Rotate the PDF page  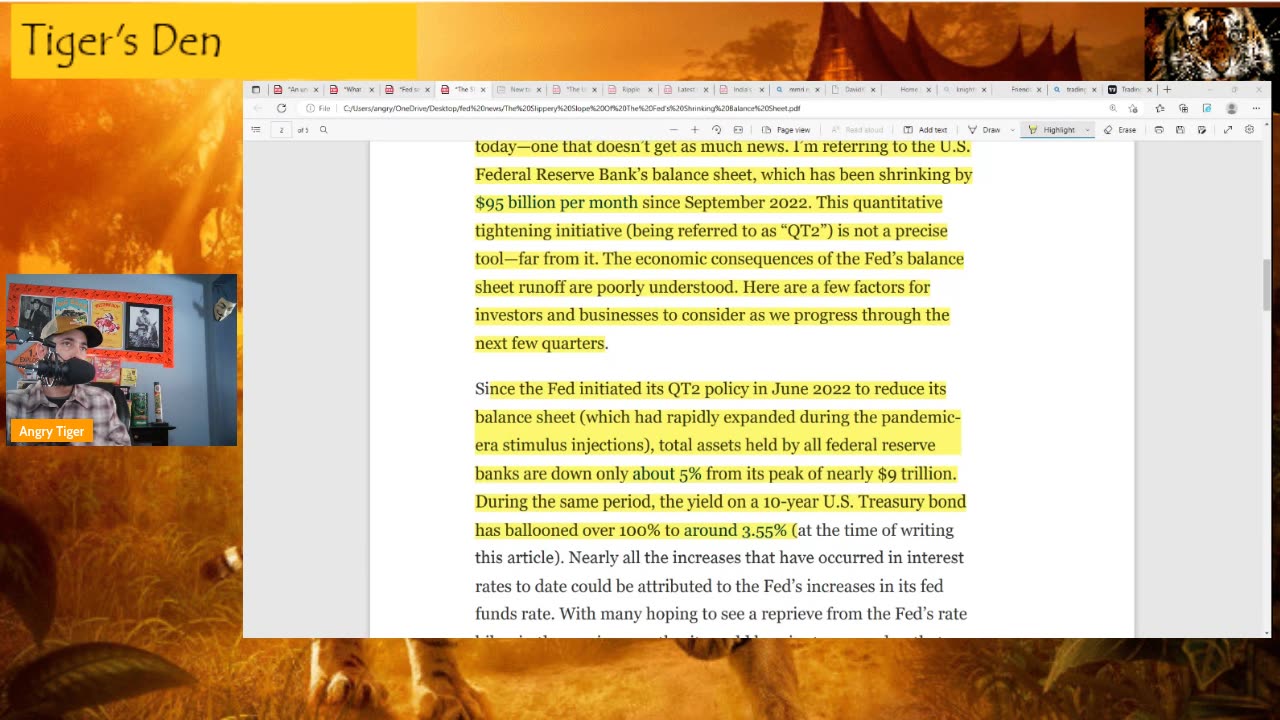tap(716, 130)
